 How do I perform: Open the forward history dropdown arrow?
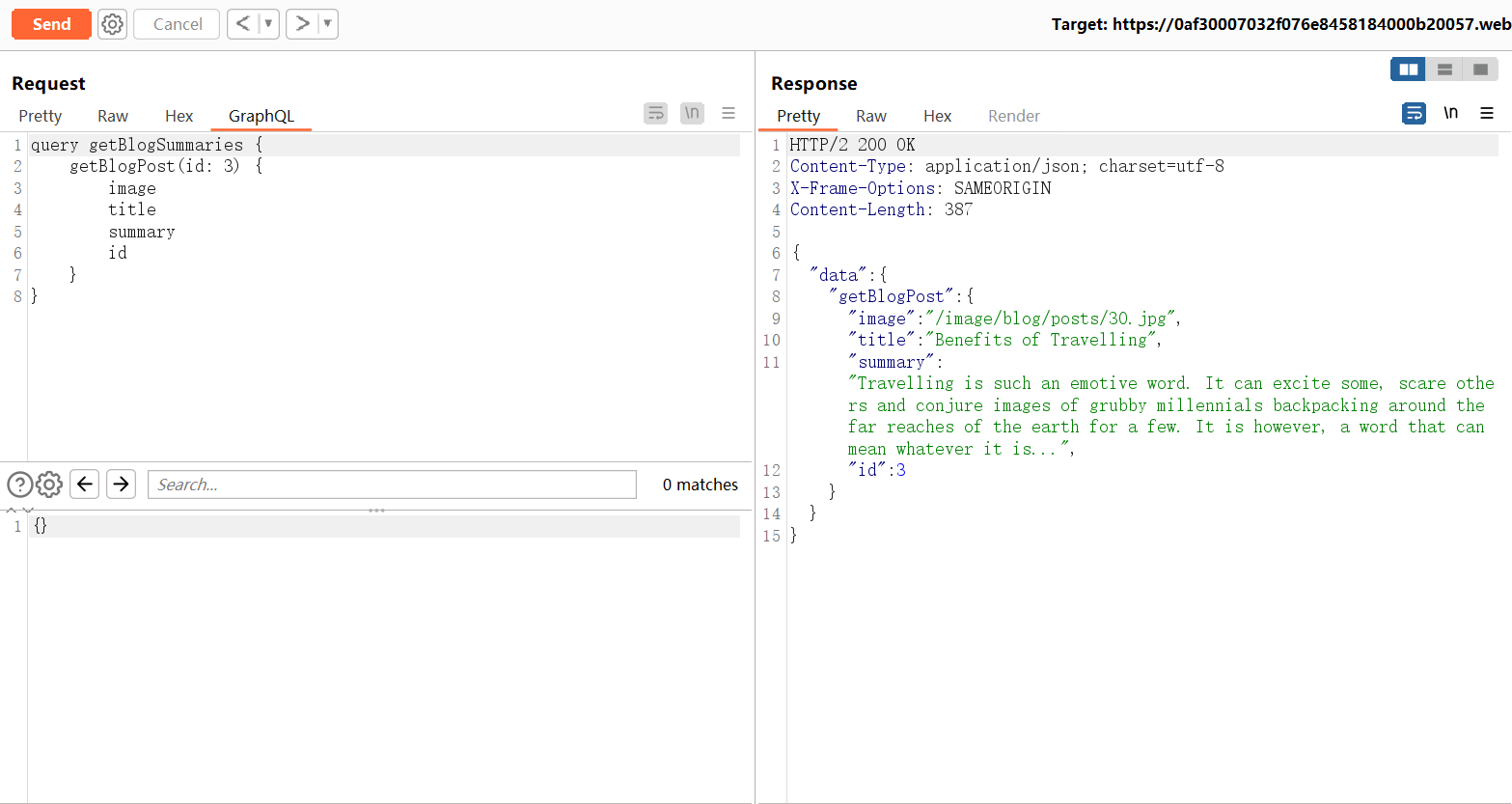(x=327, y=24)
